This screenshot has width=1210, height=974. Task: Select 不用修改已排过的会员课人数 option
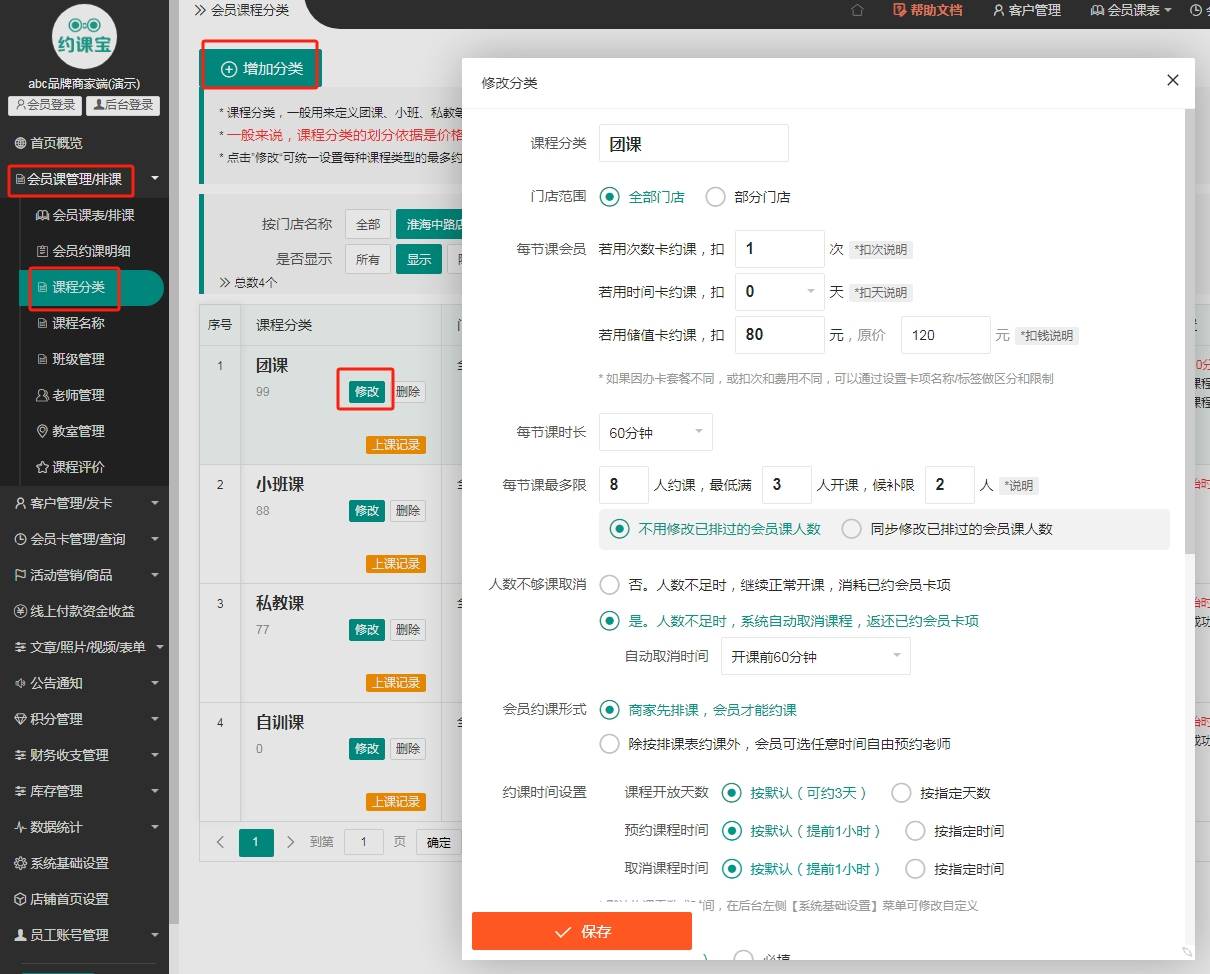click(x=716, y=529)
